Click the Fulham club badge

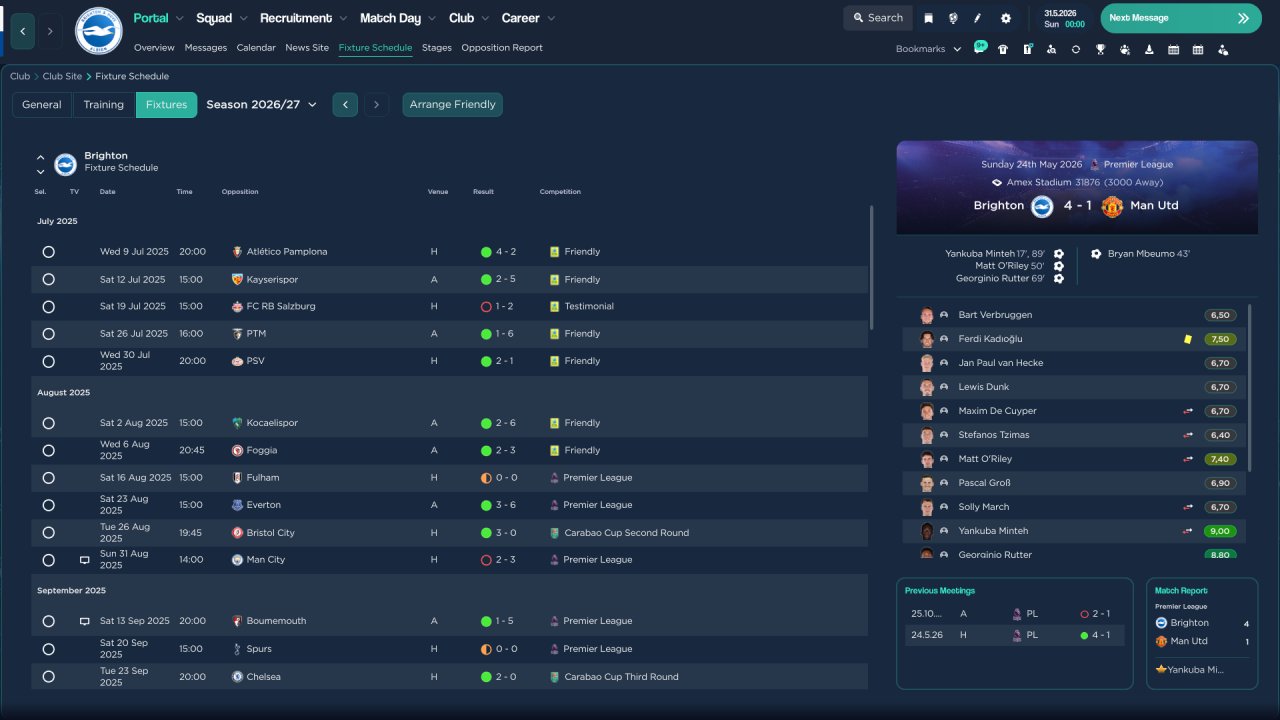click(x=237, y=478)
